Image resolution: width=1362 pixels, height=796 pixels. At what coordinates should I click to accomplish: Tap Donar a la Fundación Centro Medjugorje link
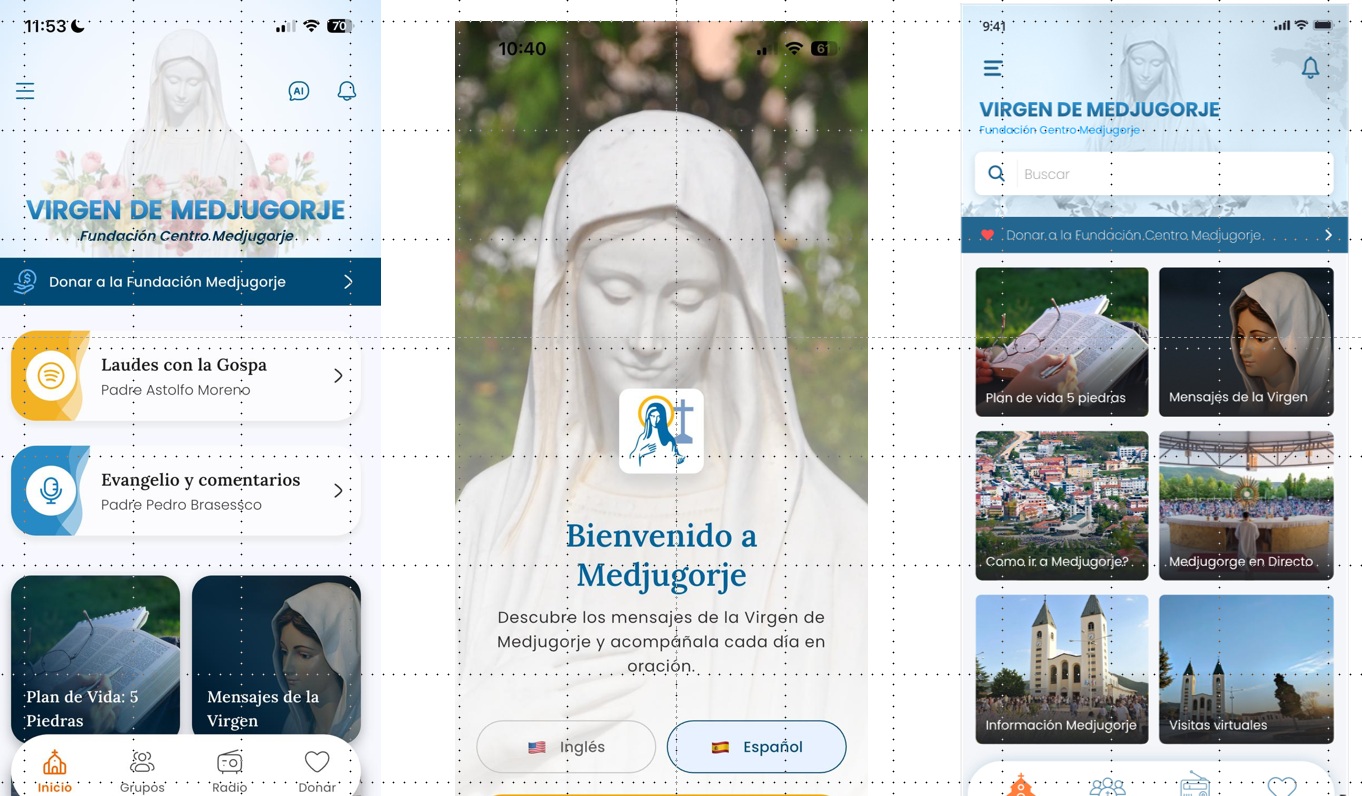coord(1134,235)
